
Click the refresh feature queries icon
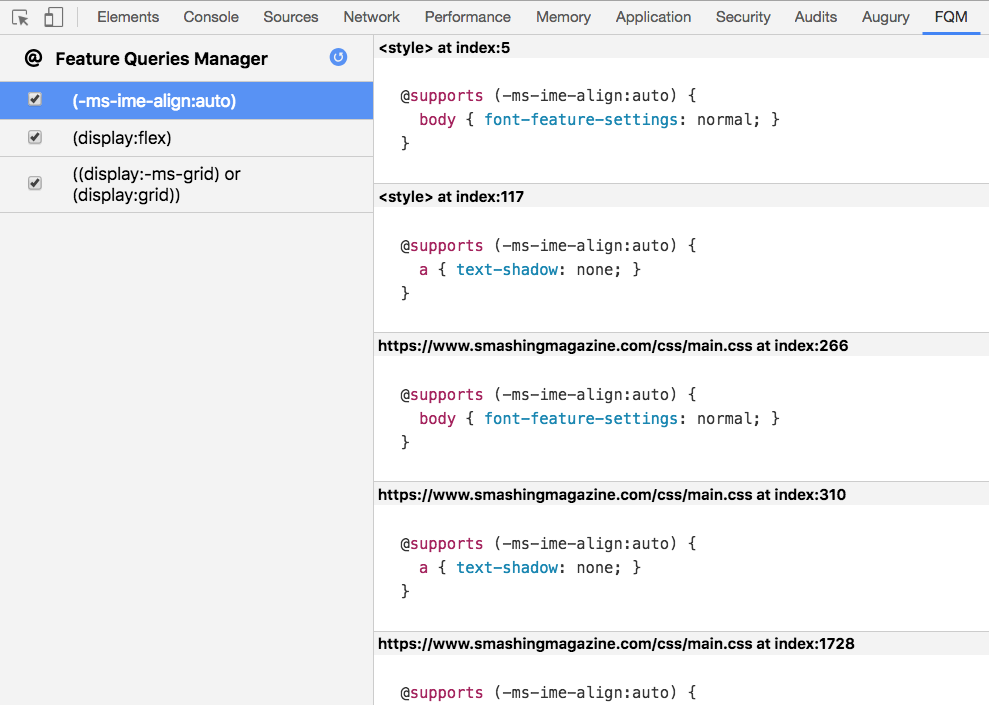point(338,57)
